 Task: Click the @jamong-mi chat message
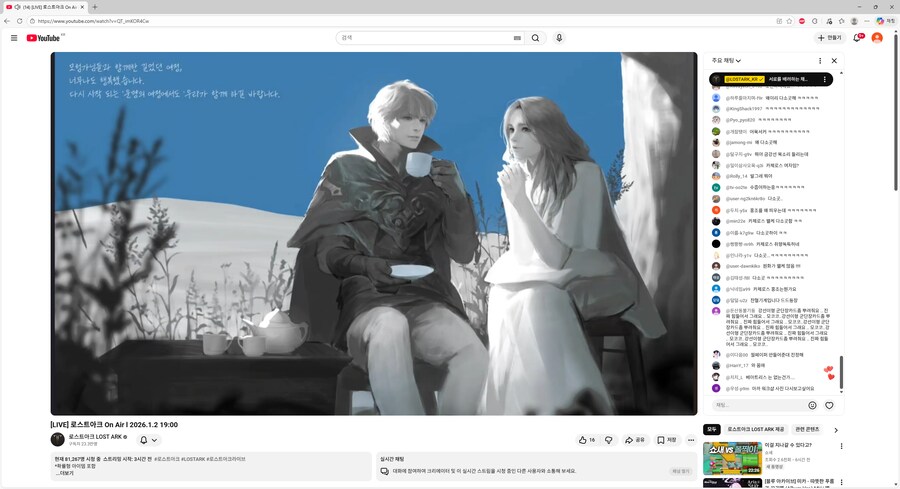[x=751, y=142]
